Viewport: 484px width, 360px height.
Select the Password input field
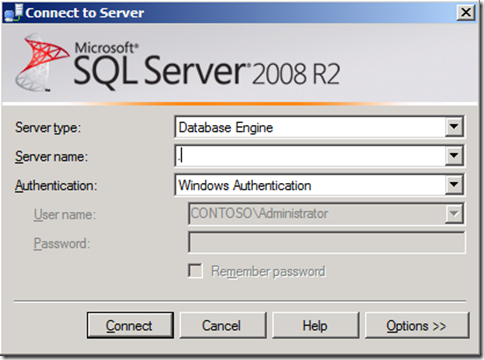pos(327,243)
